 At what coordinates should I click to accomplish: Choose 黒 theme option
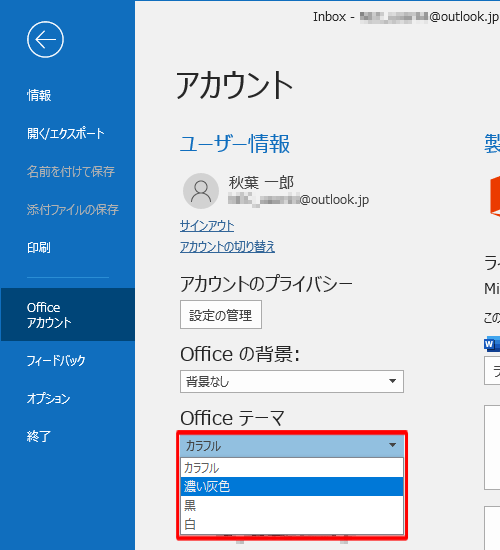(x=292, y=505)
